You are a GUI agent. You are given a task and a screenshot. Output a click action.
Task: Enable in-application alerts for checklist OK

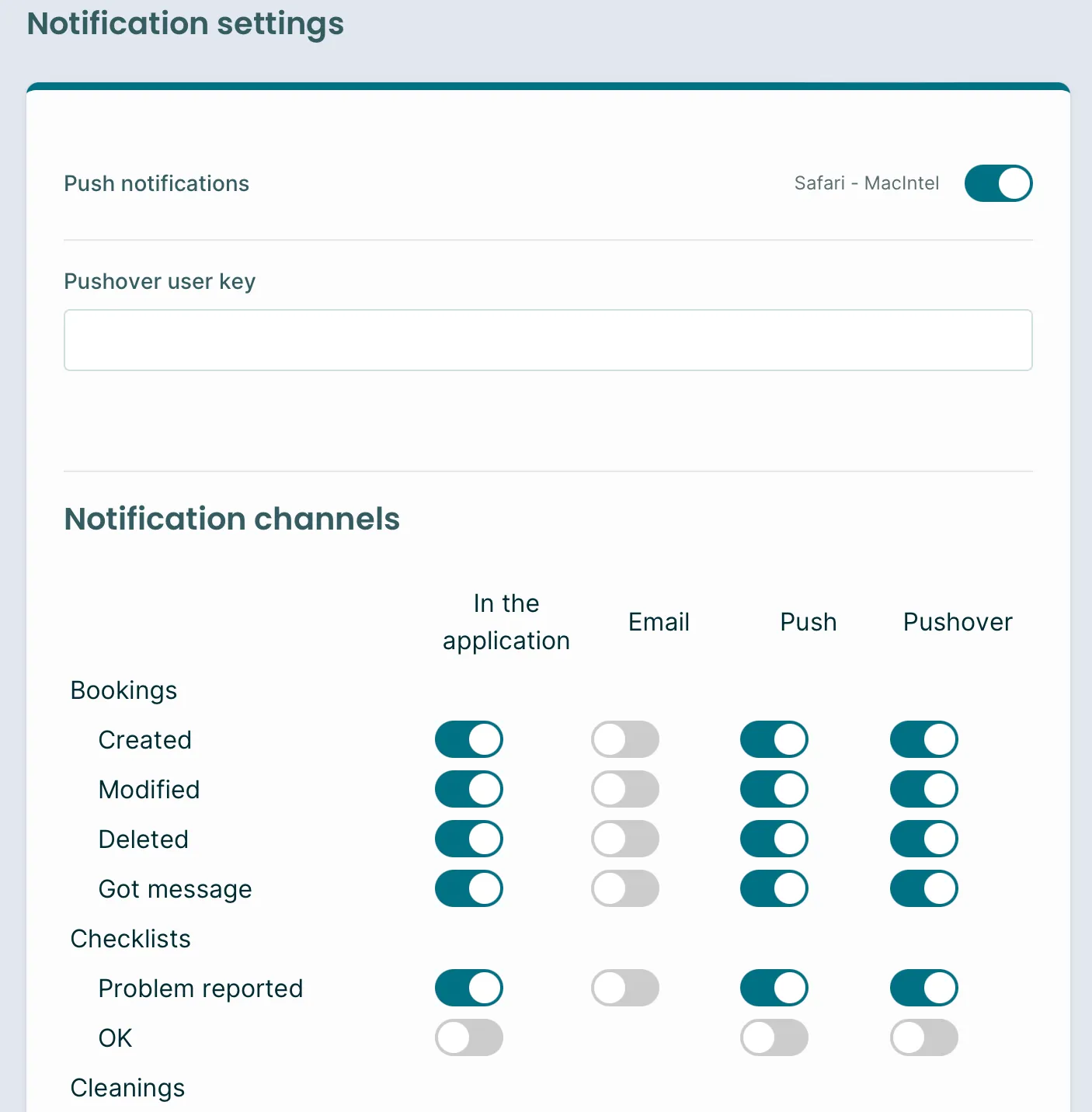pos(468,1037)
